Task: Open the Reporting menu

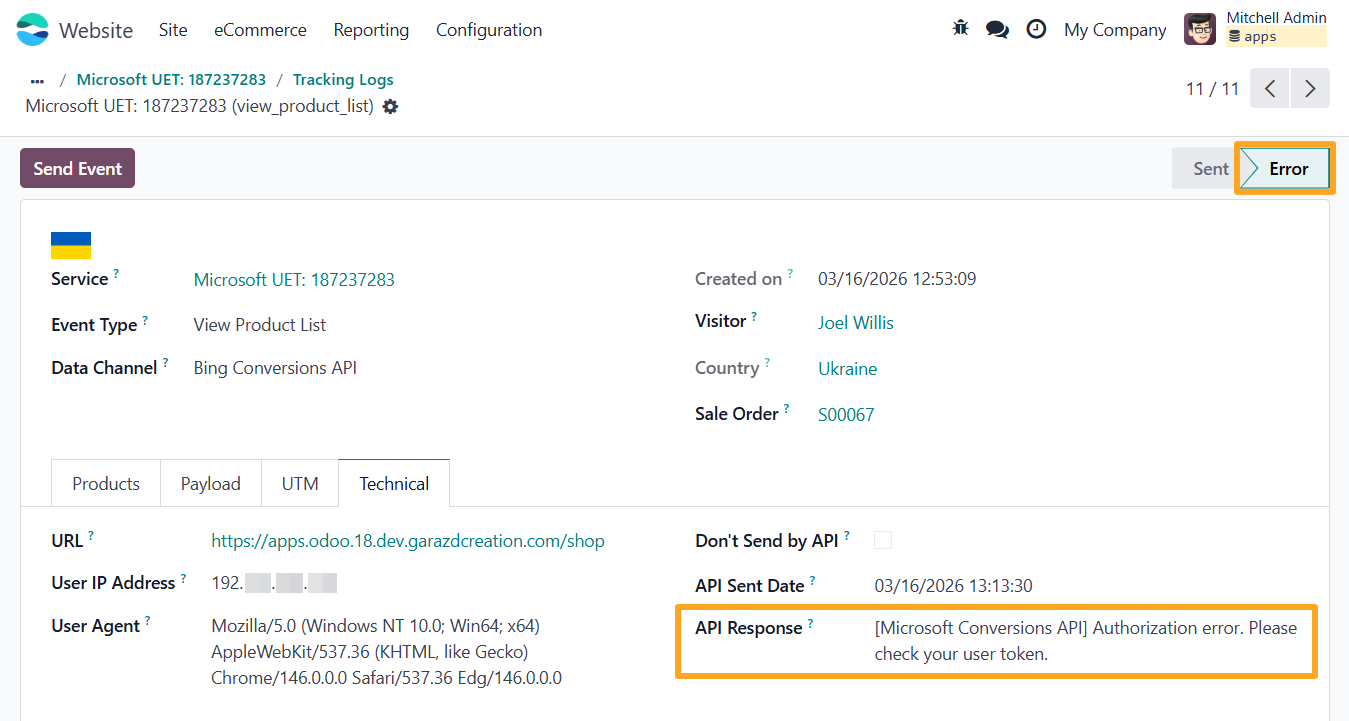Action: pyautogui.click(x=371, y=30)
